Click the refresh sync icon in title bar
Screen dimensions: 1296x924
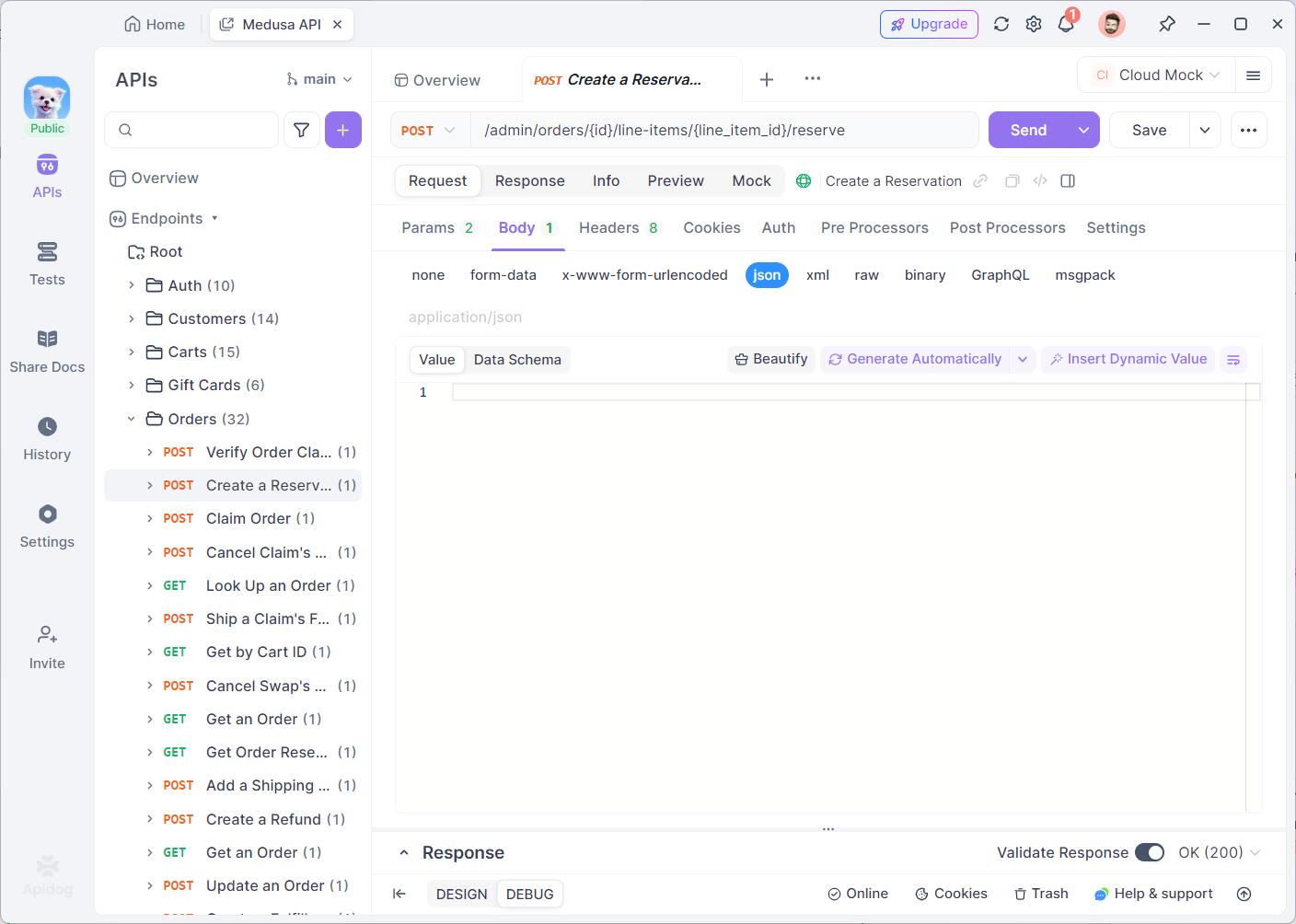1001,25
